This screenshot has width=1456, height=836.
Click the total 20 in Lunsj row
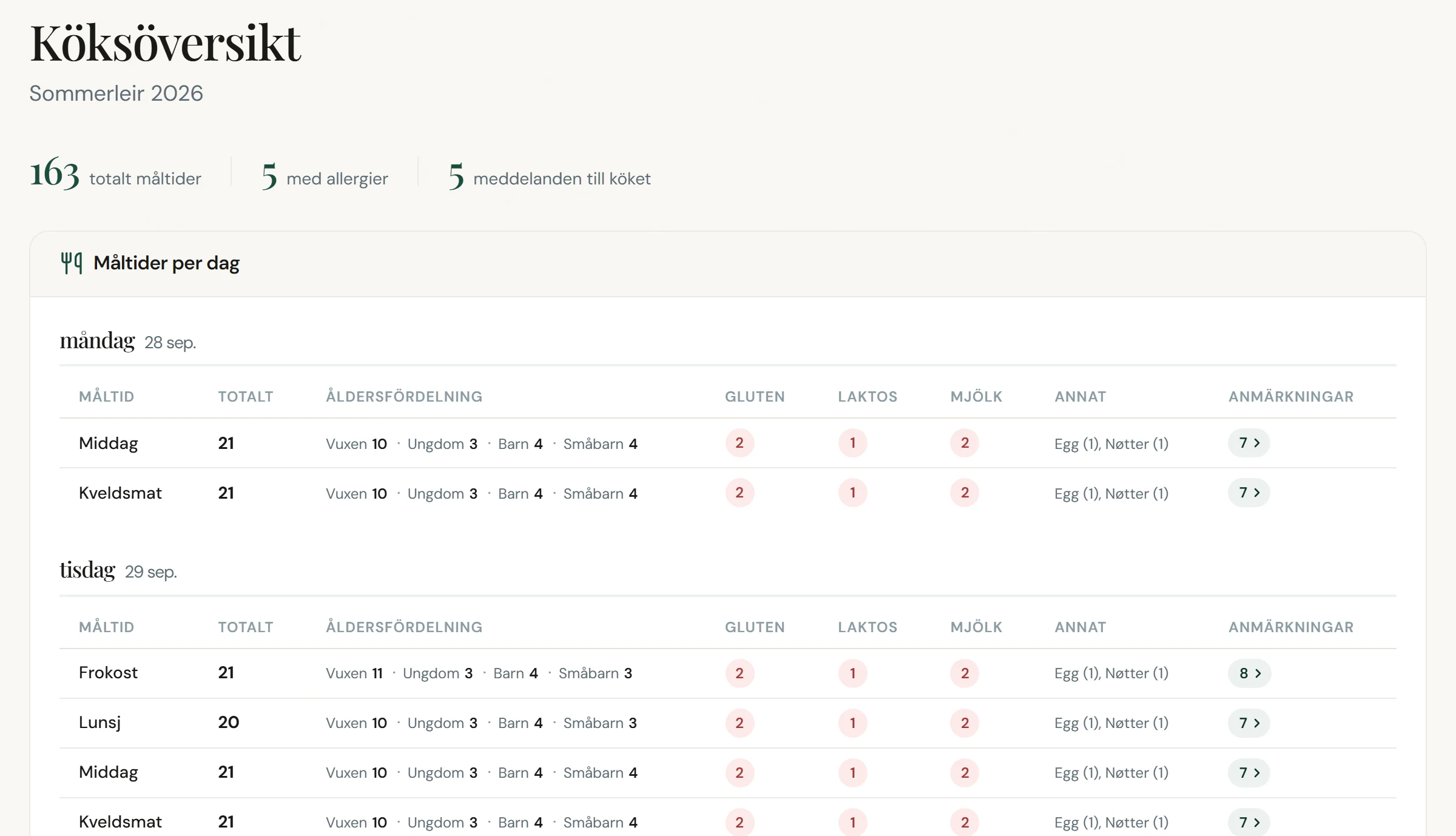tap(229, 723)
